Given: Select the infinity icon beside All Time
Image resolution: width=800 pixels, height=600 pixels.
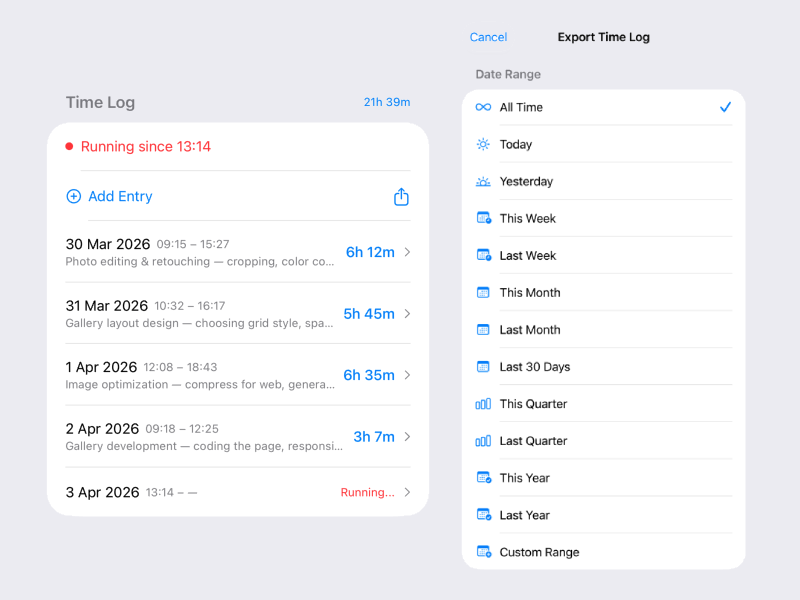Looking at the screenshot, I should (x=483, y=107).
